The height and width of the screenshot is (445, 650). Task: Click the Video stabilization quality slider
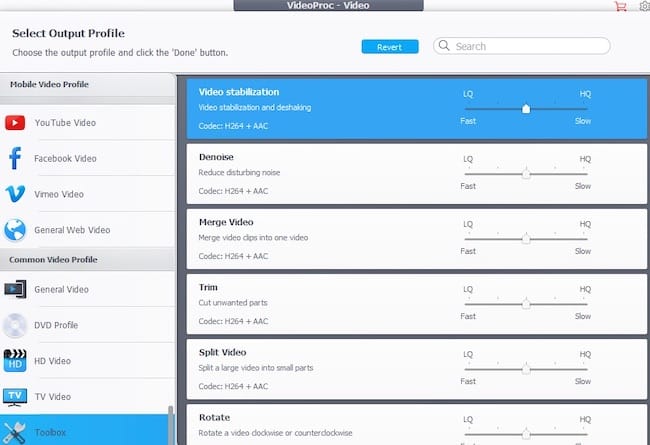pyautogui.click(x=526, y=109)
